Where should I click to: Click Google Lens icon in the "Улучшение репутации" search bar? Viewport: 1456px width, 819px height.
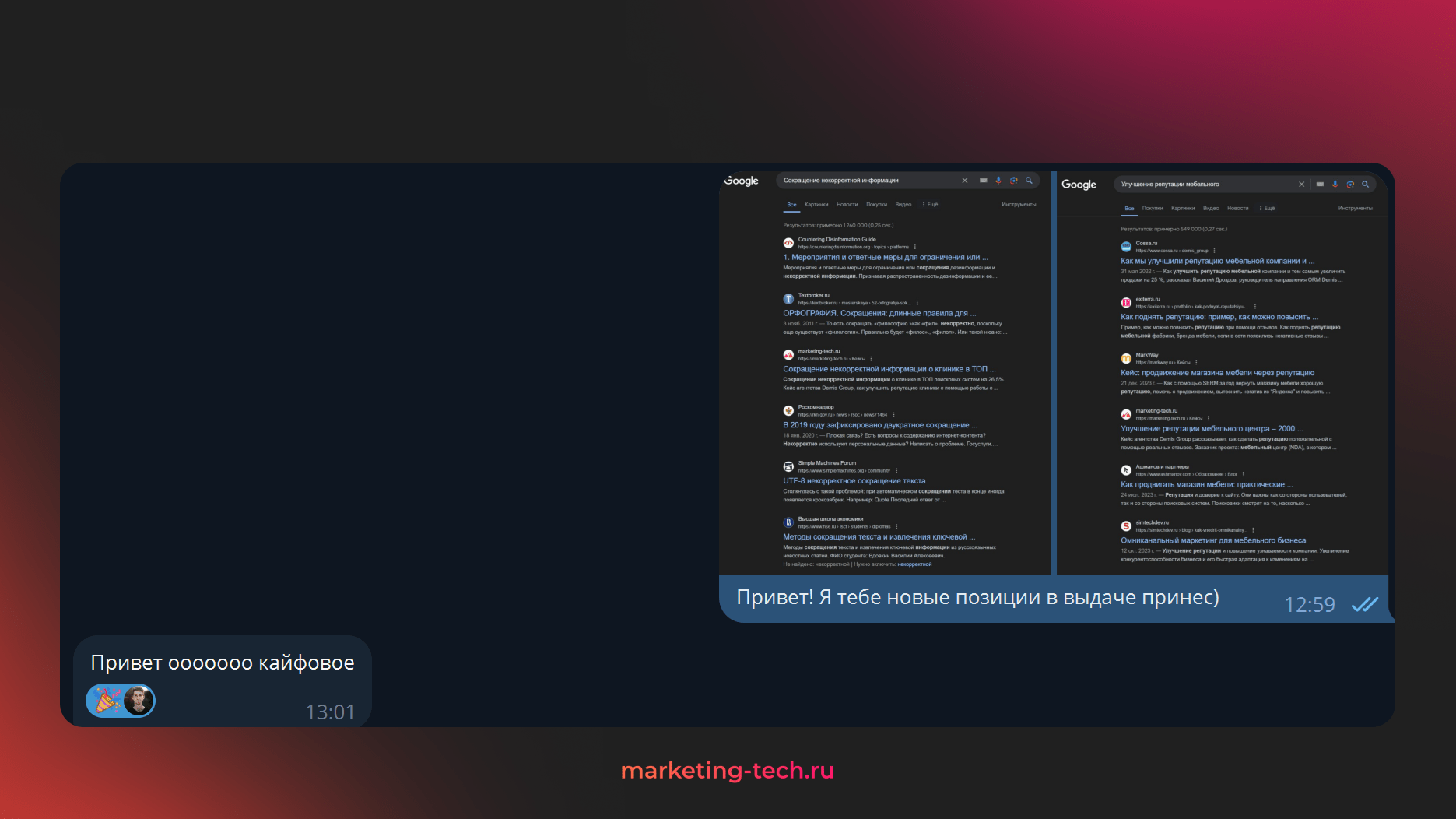[x=1350, y=185]
